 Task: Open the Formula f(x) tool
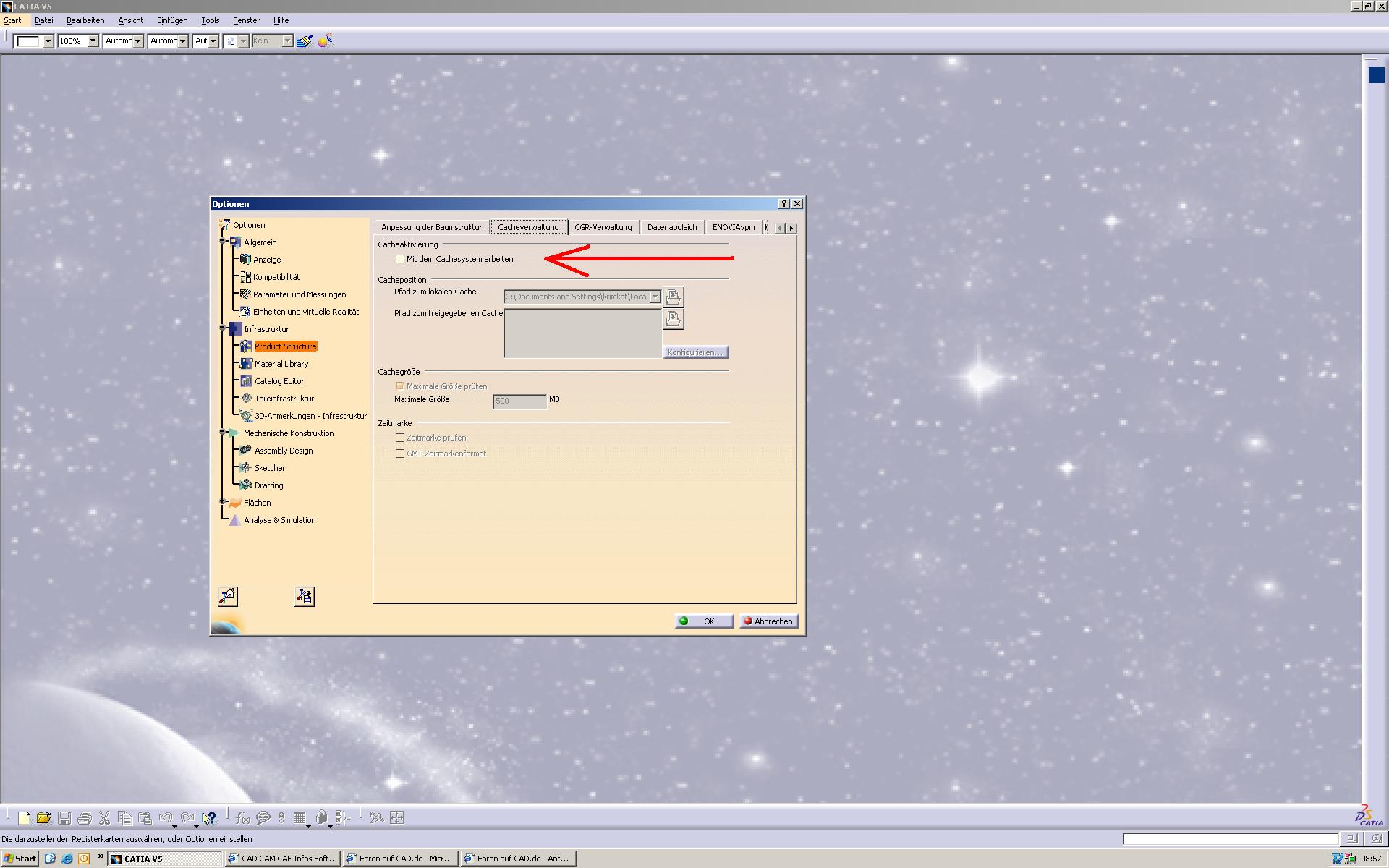pos(243,818)
